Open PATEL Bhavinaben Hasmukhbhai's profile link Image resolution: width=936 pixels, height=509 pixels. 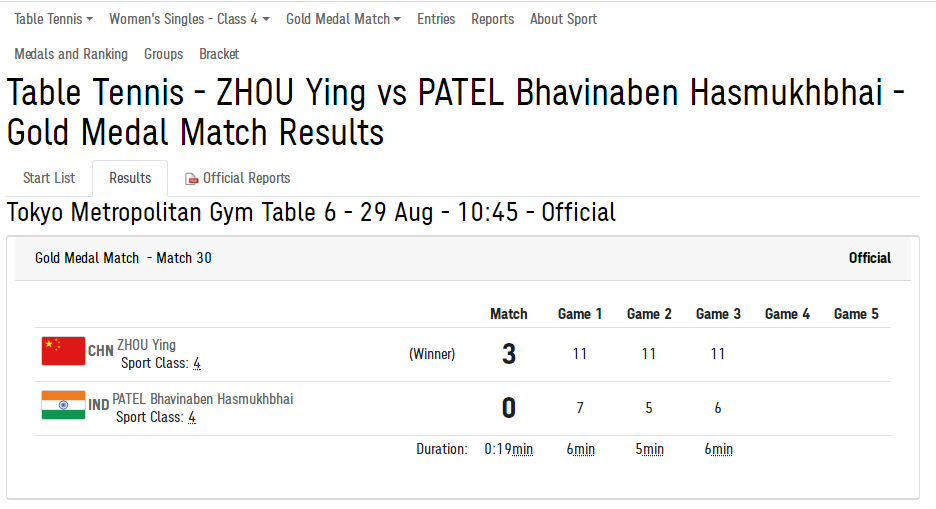point(202,399)
